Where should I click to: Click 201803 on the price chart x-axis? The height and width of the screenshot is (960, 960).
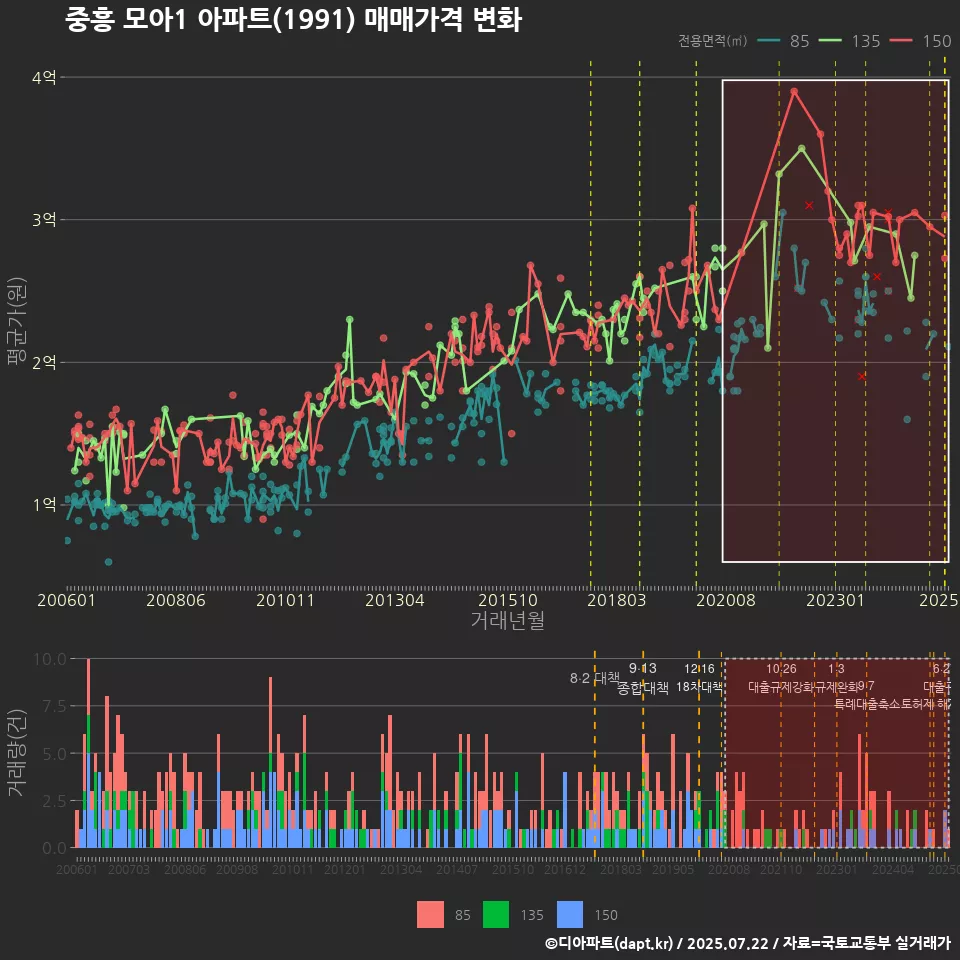click(617, 600)
